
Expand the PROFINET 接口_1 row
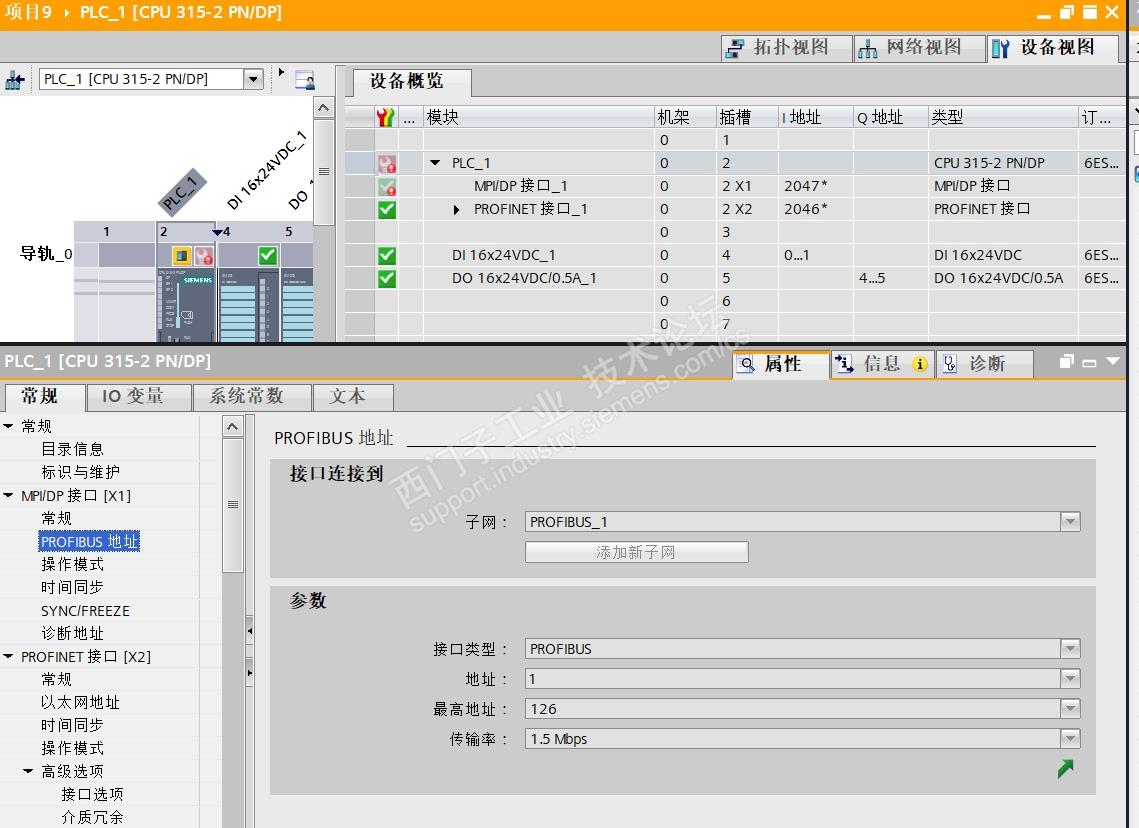click(x=456, y=210)
